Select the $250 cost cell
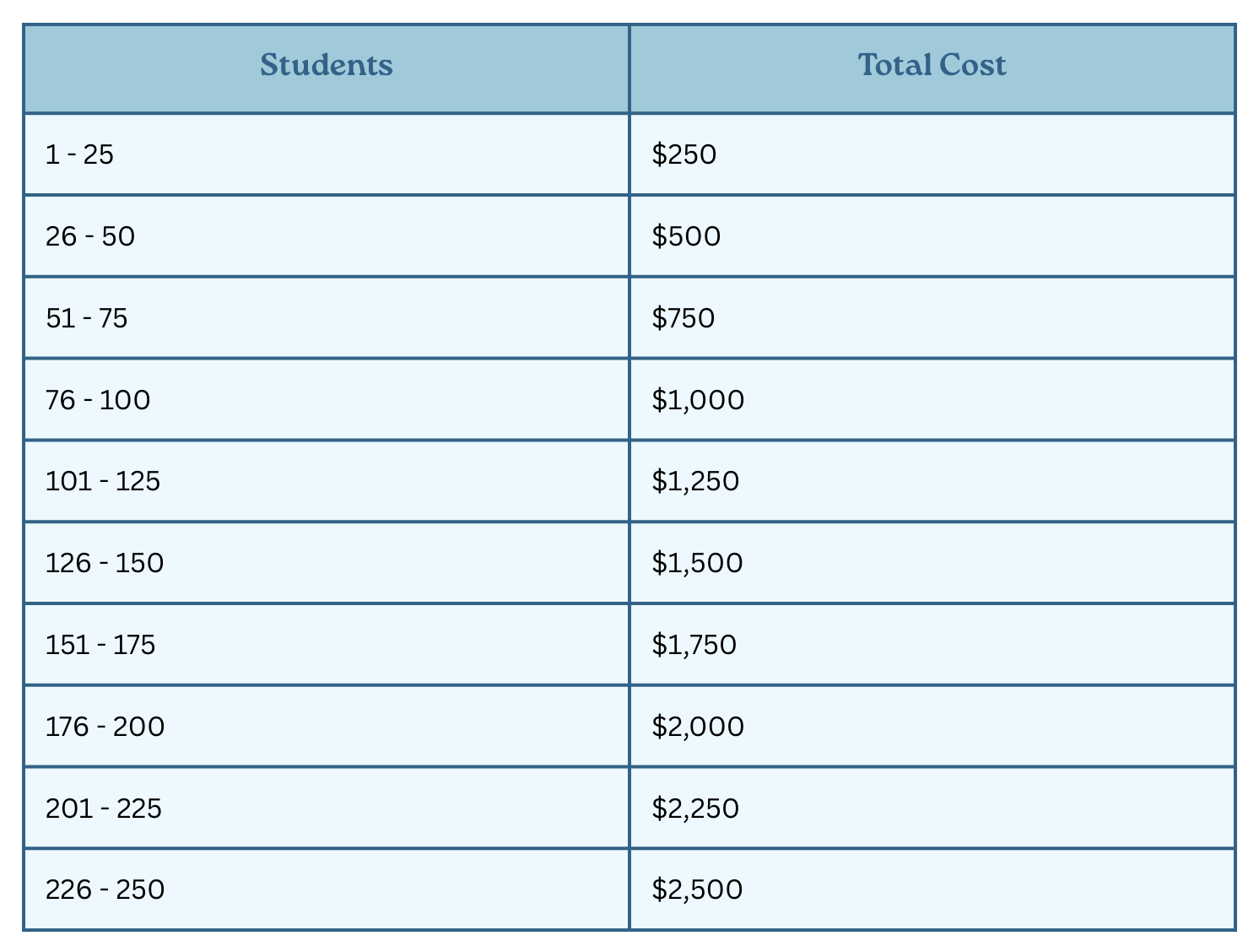The image size is (1259, 952). (x=932, y=154)
